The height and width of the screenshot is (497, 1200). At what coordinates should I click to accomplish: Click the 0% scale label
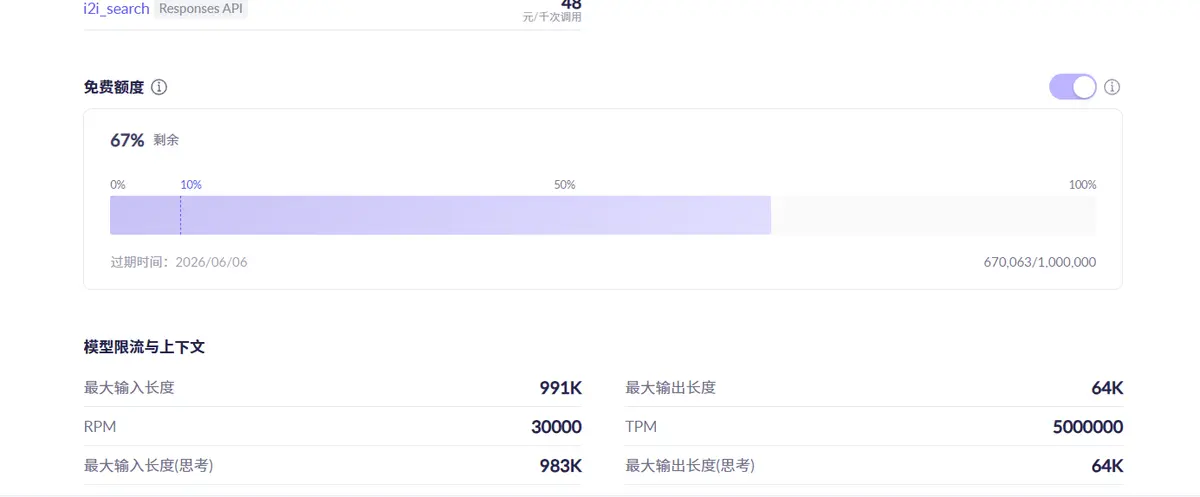pyautogui.click(x=118, y=185)
